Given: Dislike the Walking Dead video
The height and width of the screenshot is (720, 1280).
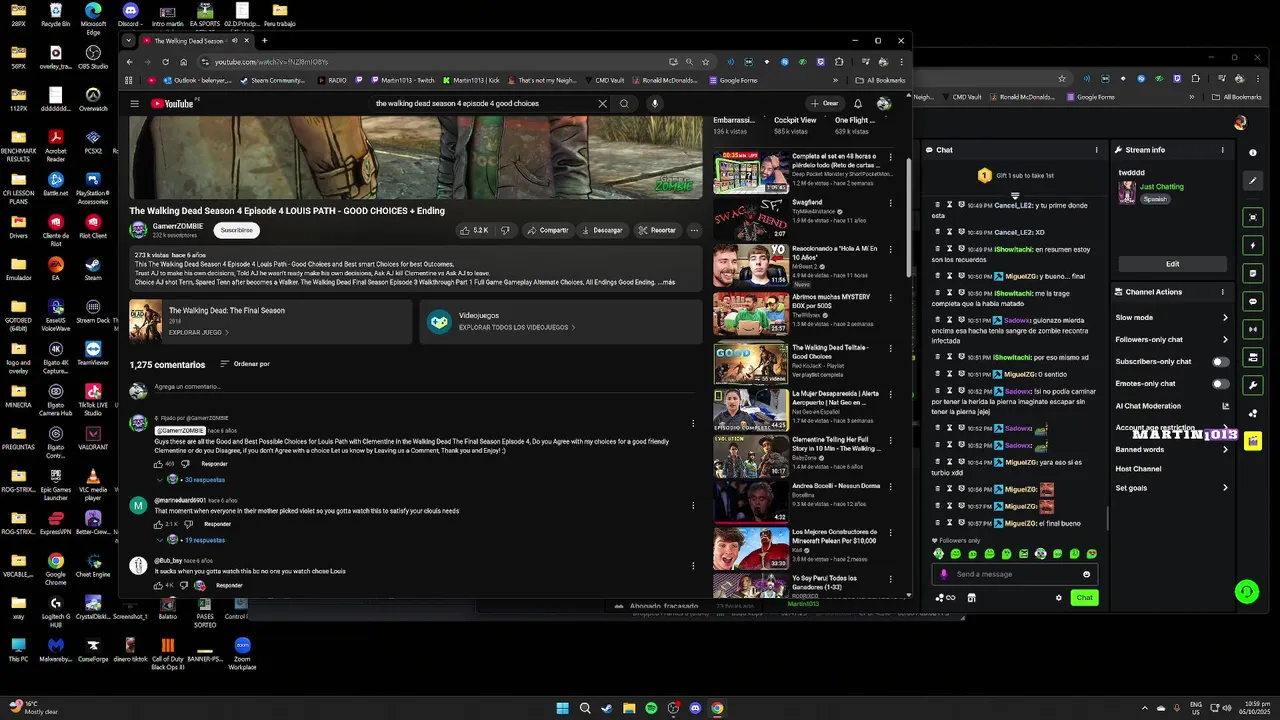Looking at the screenshot, I should 505,230.
